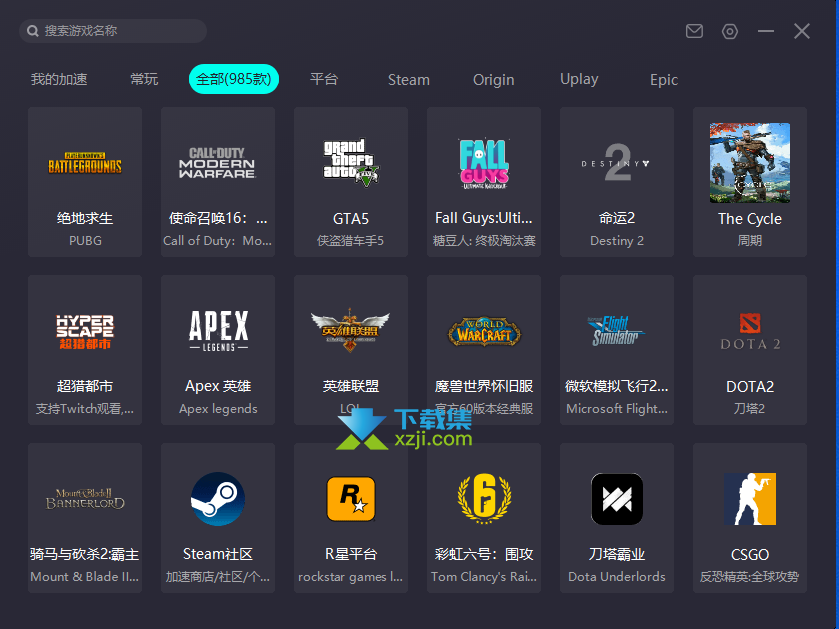Click the R星平台 title
The width and height of the screenshot is (839, 629).
(x=350, y=554)
